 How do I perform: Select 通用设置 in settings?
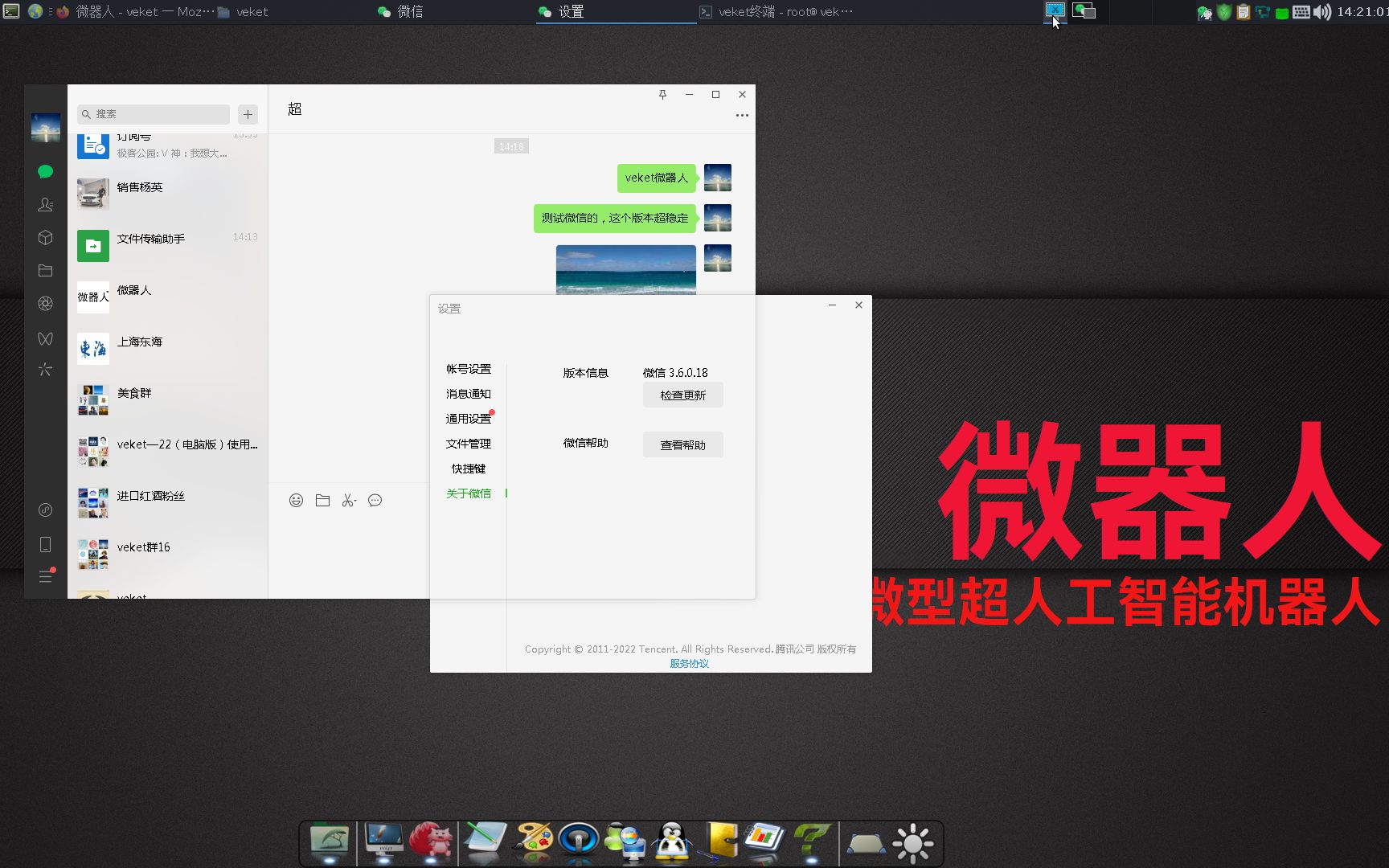[x=469, y=419]
